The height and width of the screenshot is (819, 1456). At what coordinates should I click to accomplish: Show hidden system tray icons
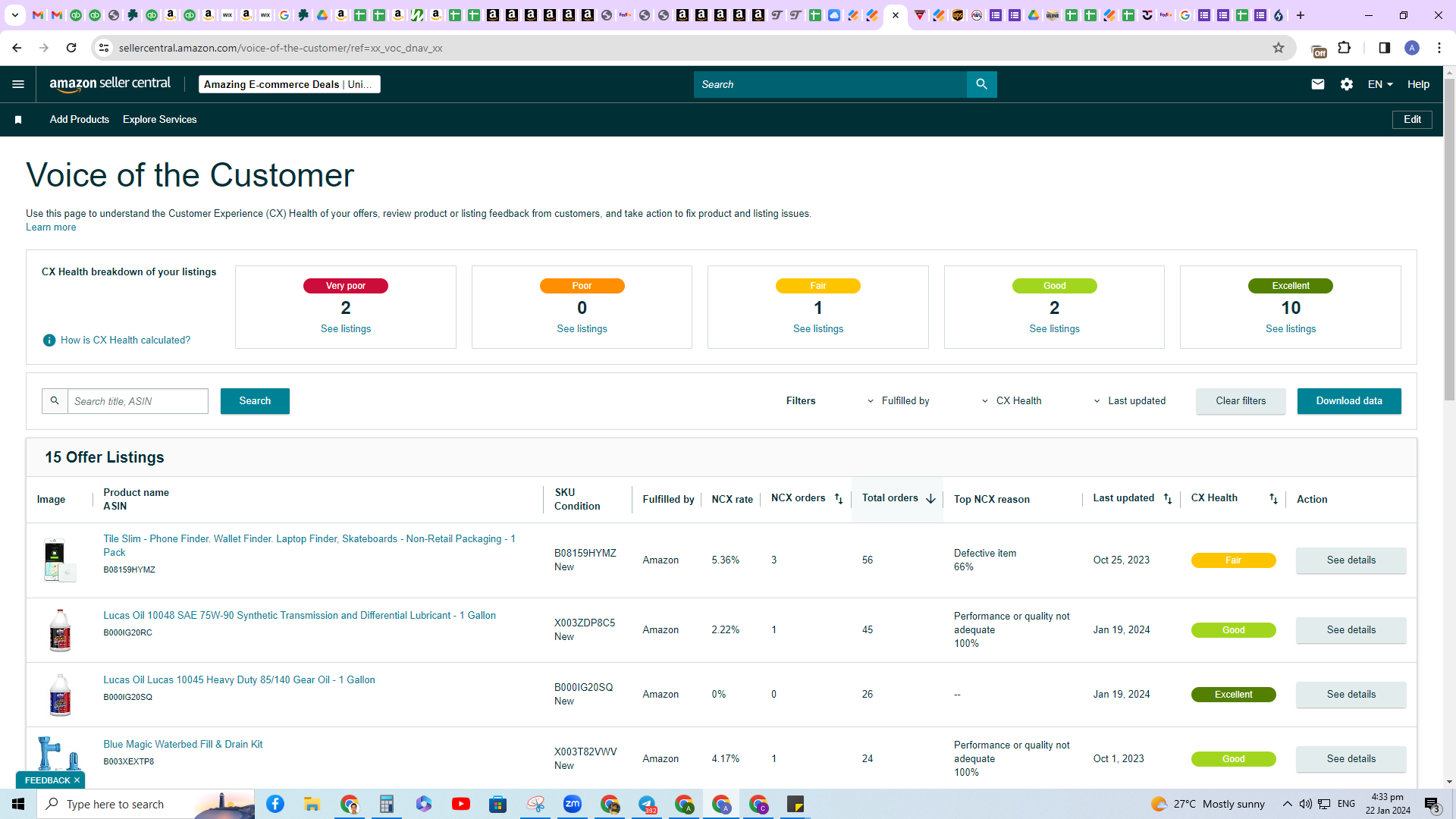pyautogui.click(x=1288, y=804)
